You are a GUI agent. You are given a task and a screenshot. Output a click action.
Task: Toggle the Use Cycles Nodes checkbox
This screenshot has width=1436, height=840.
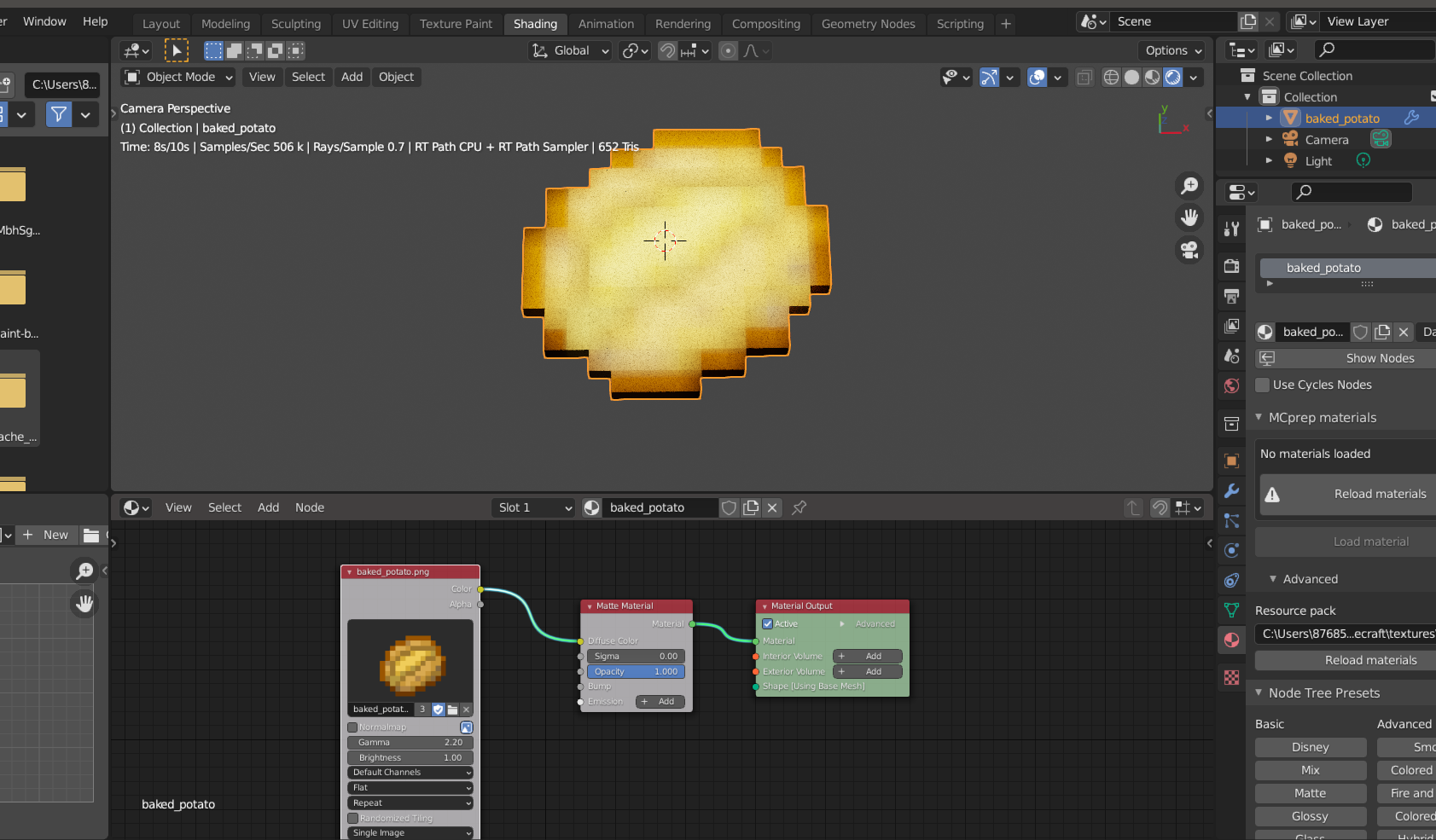[x=1263, y=385]
